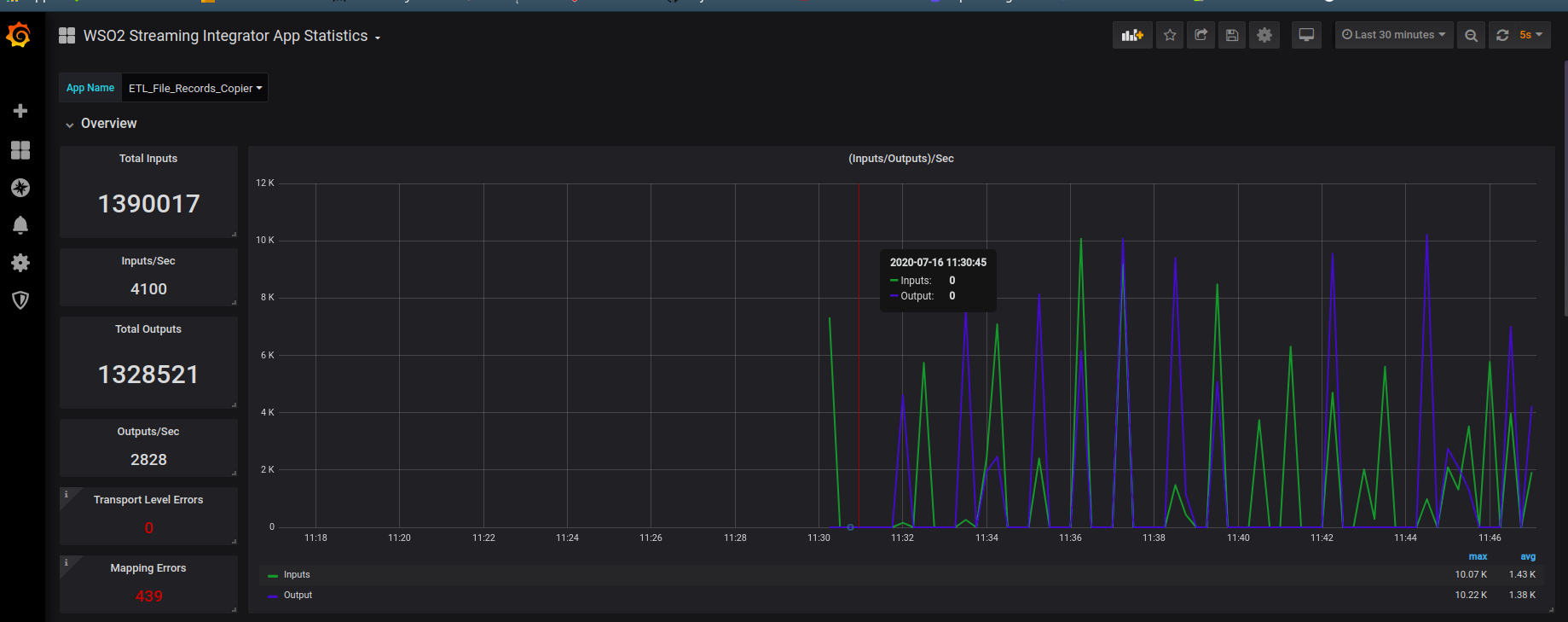Image resolution: width=1568 pixels, height=622 pixels.
Task: Open the Total Inputs panel title menu
Action: point(148,159)
